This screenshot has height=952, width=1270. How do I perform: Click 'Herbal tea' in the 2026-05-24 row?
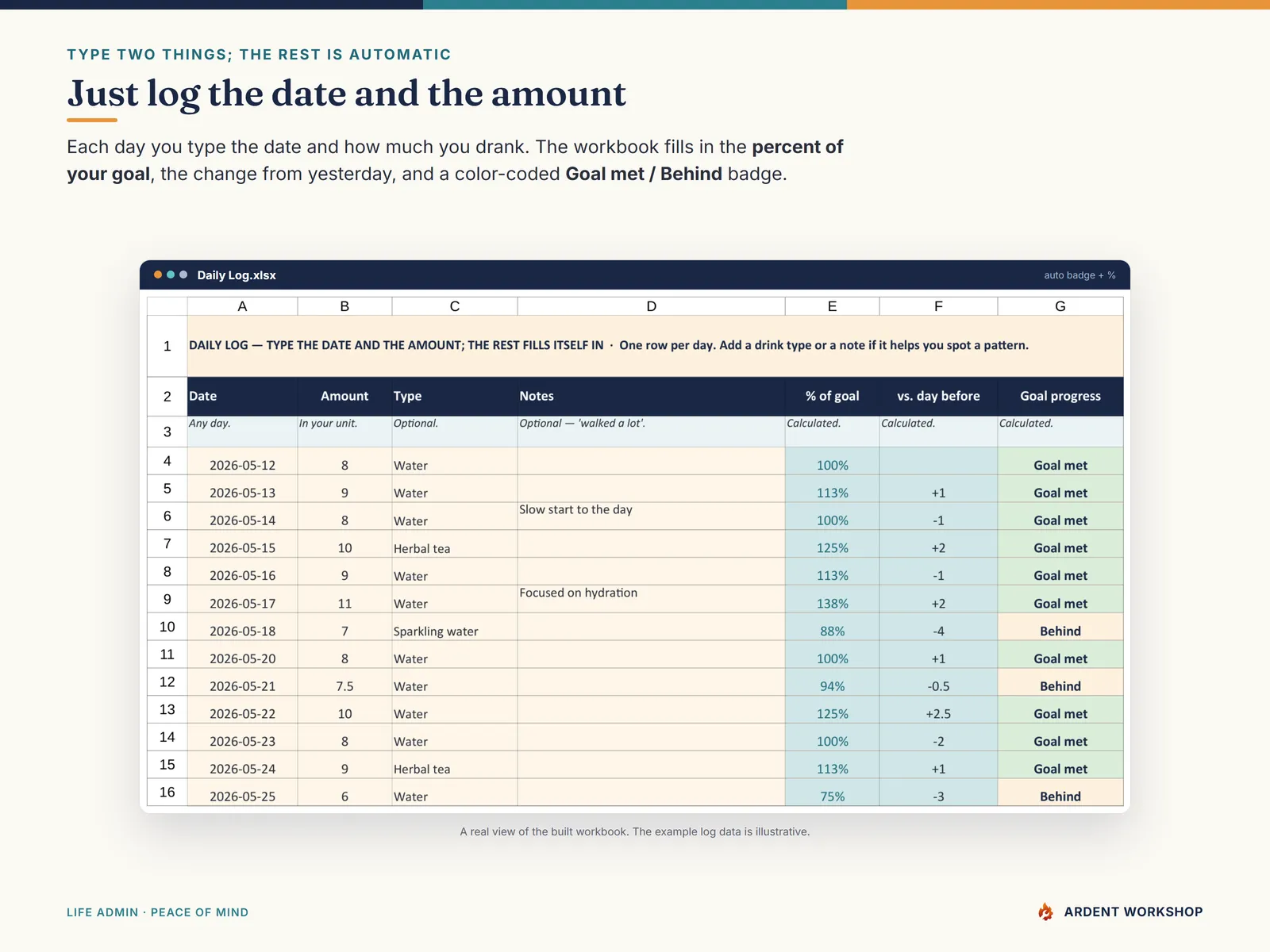click(455, 765)
